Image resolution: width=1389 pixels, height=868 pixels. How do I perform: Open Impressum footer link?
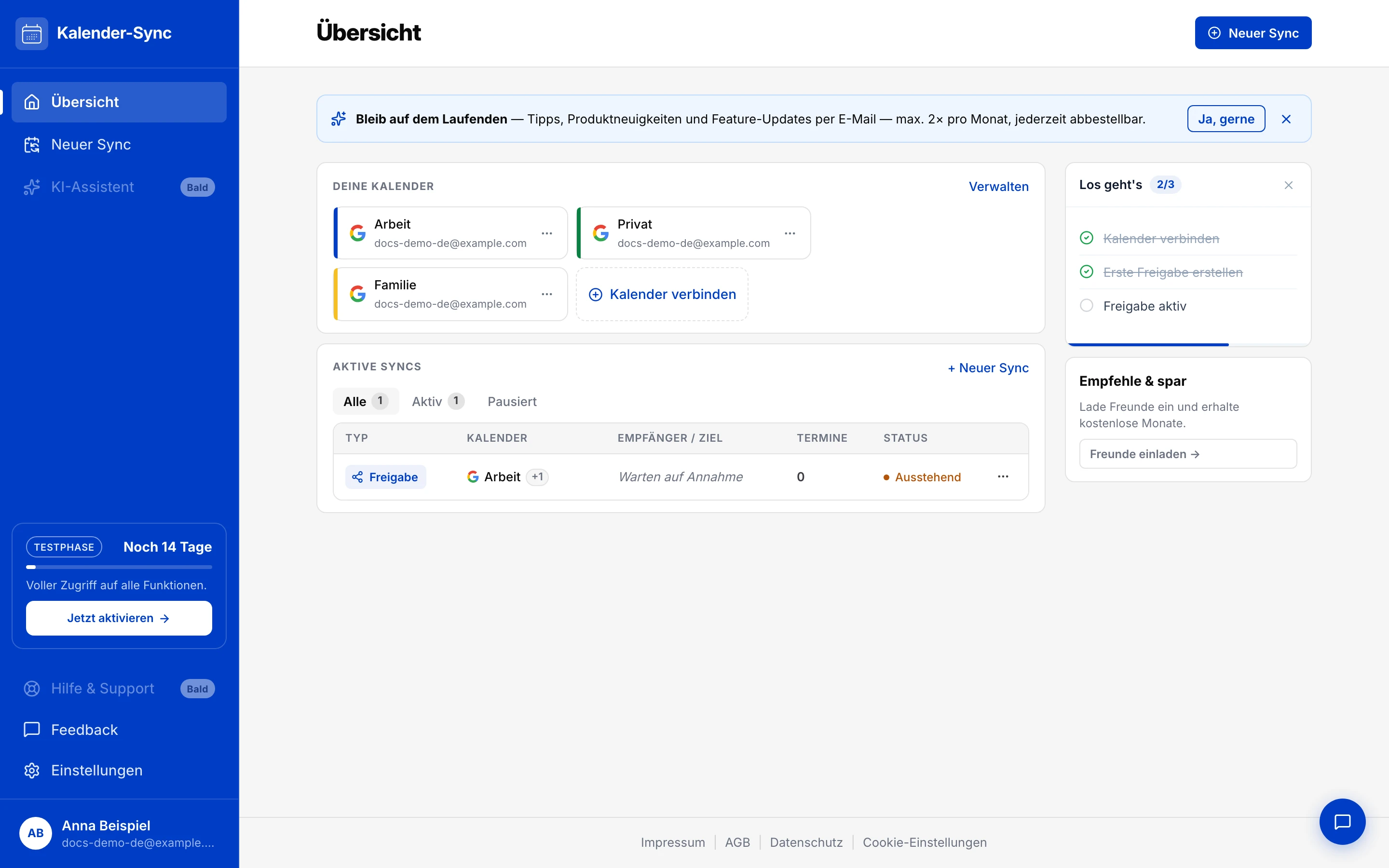point(673,842)
